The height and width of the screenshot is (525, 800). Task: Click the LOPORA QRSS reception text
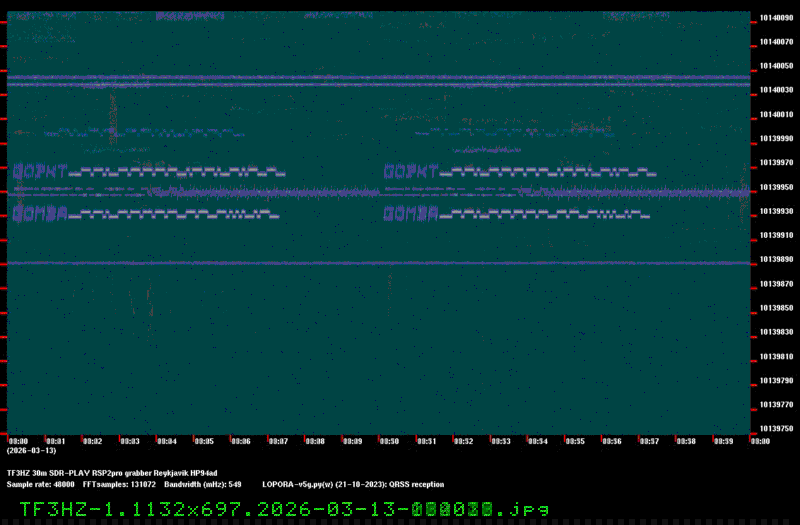pyautogui.click(x=353, y=485)
